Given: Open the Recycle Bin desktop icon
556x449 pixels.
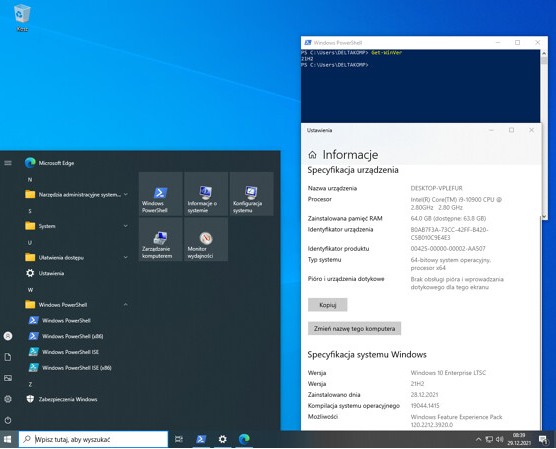Looking at the screenshot, I should coord(22,18).
